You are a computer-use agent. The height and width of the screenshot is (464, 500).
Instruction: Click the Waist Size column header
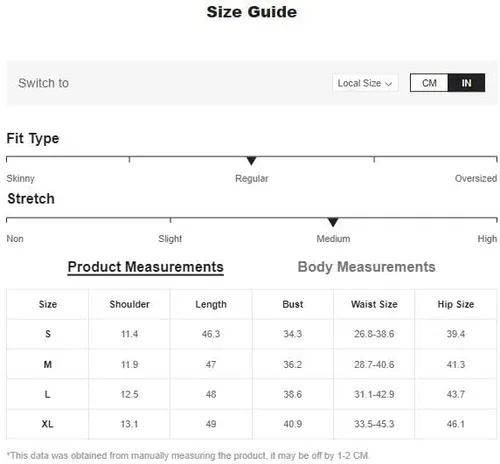[x=374, y=304]
